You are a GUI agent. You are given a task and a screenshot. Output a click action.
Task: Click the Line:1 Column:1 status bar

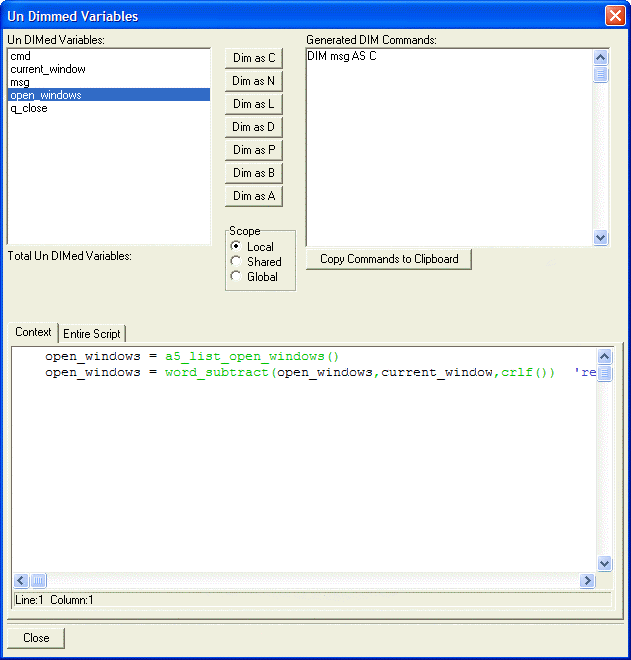click(x=312, y=600)
